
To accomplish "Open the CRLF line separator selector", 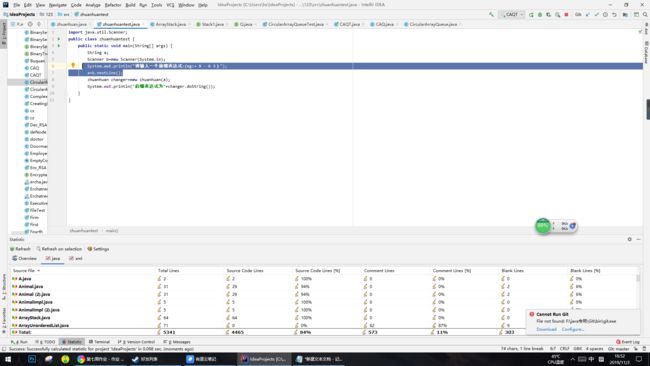I will click(x=565, y=349).
